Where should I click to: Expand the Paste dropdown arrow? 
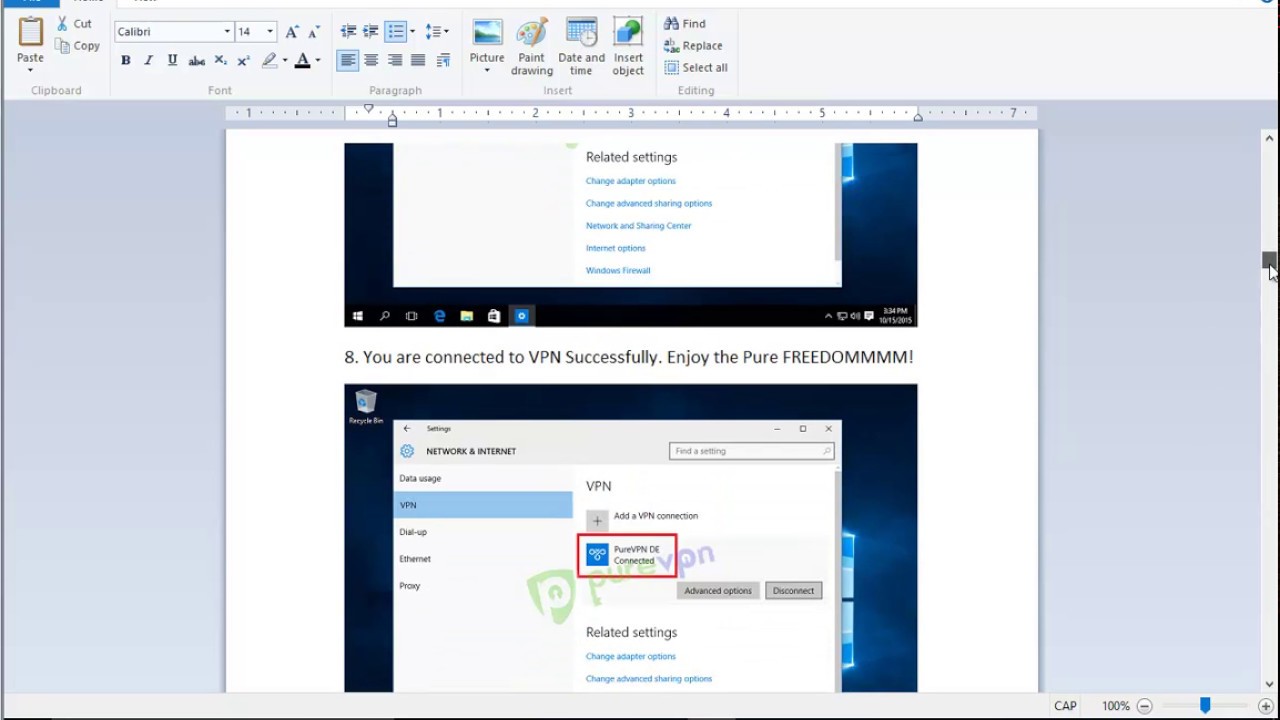(30, 70)
